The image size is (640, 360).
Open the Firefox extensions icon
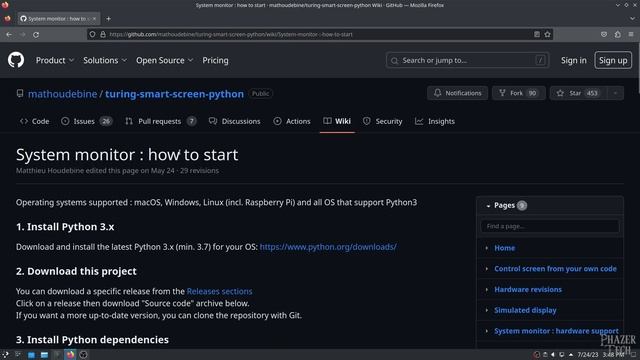618,35
